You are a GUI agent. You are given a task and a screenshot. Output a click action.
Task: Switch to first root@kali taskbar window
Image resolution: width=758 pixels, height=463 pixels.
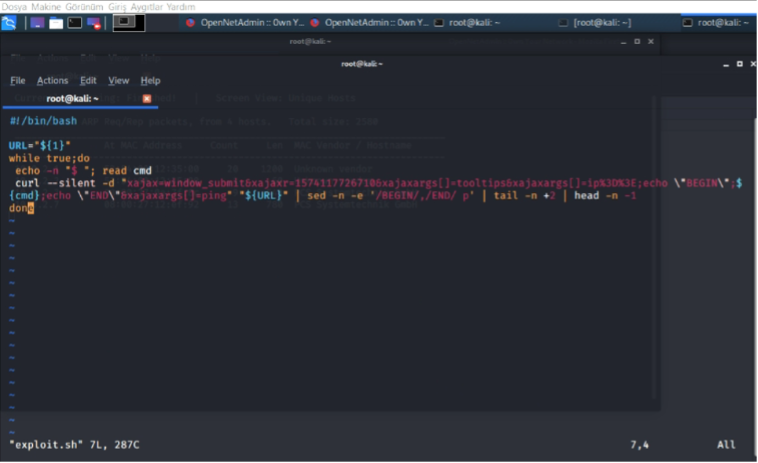point(467,23)
